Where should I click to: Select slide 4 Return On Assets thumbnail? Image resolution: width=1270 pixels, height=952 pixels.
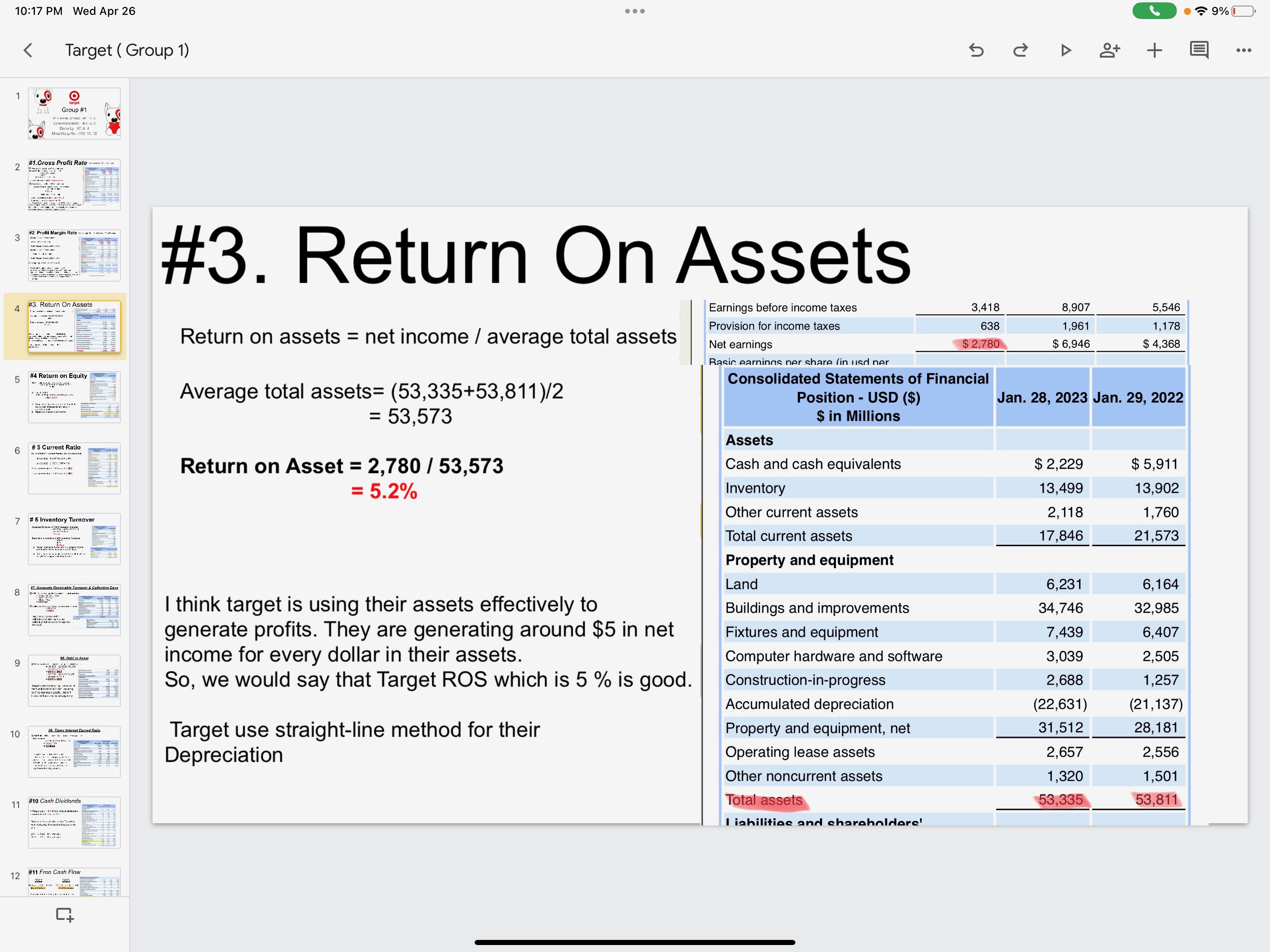pyautogui.click(x=74, y=327)
